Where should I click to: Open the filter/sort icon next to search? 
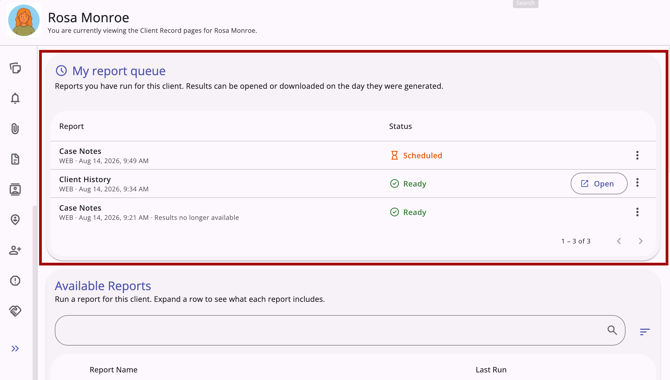(x=645, y=331)
